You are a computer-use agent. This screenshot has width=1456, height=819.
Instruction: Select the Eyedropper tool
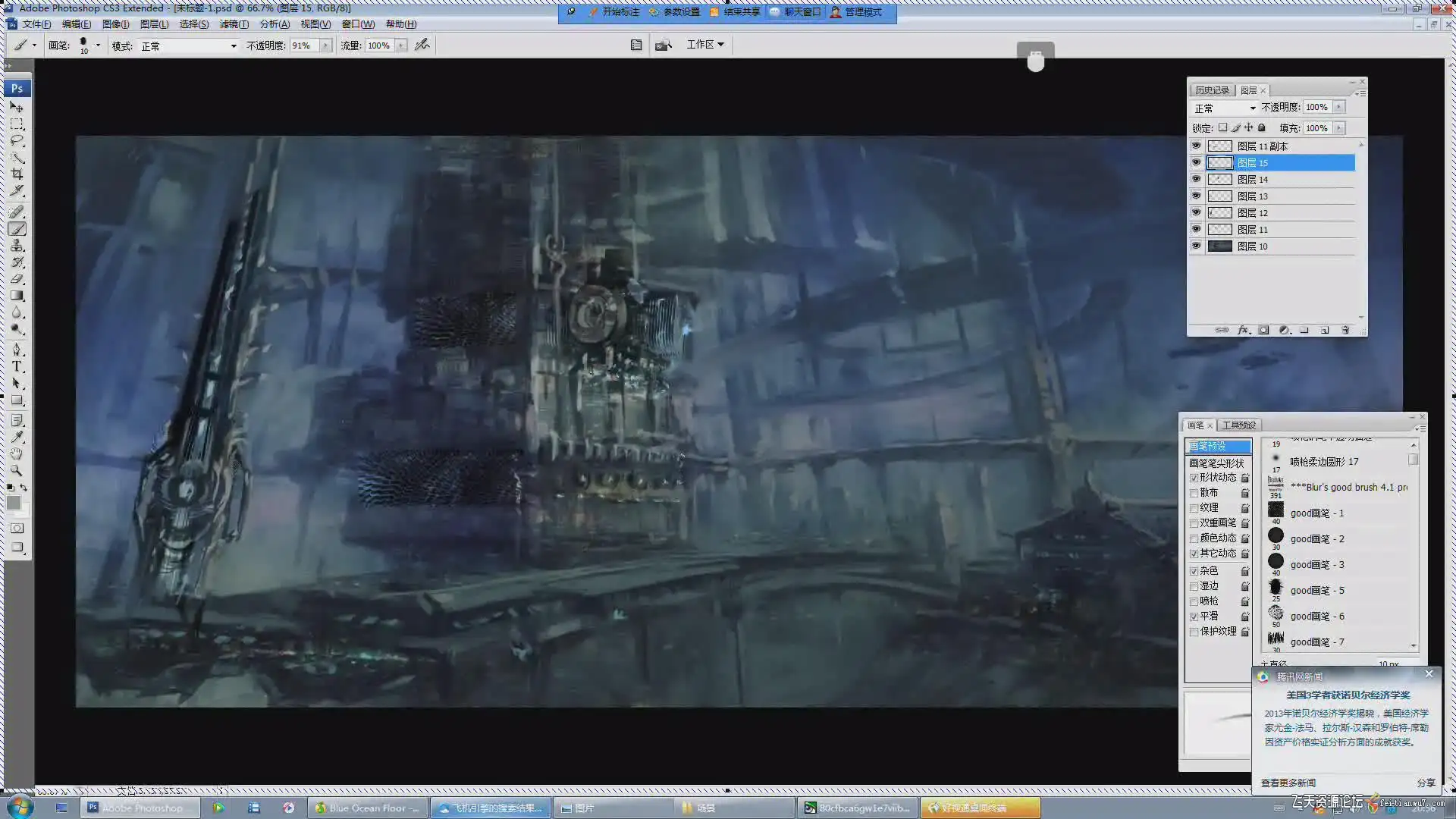tap(17, 437)
